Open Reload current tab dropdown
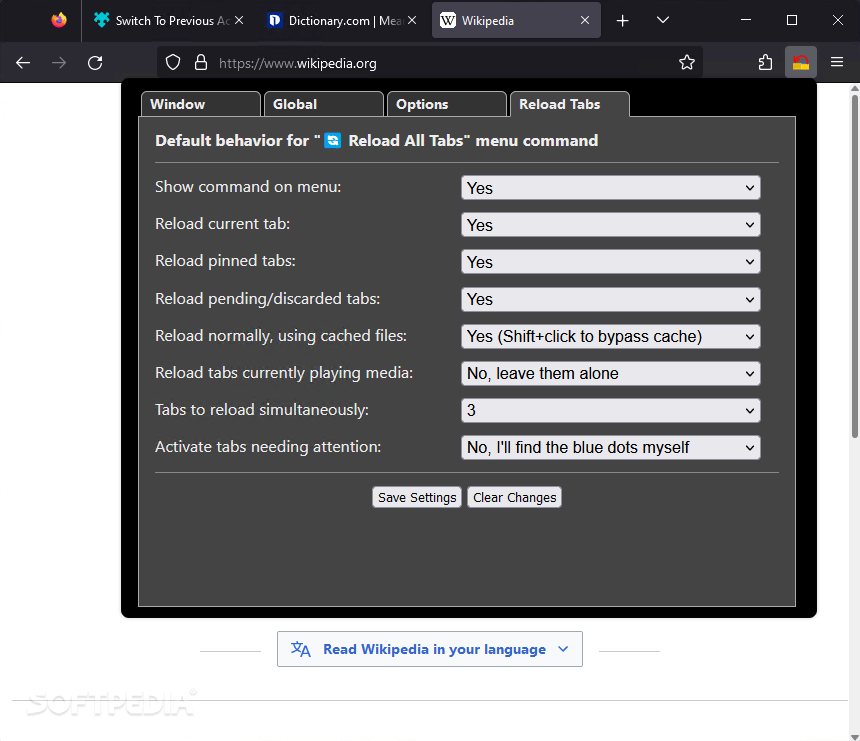Image resolution: width=860 pixels, height=741 pixels. coord(610,225)
